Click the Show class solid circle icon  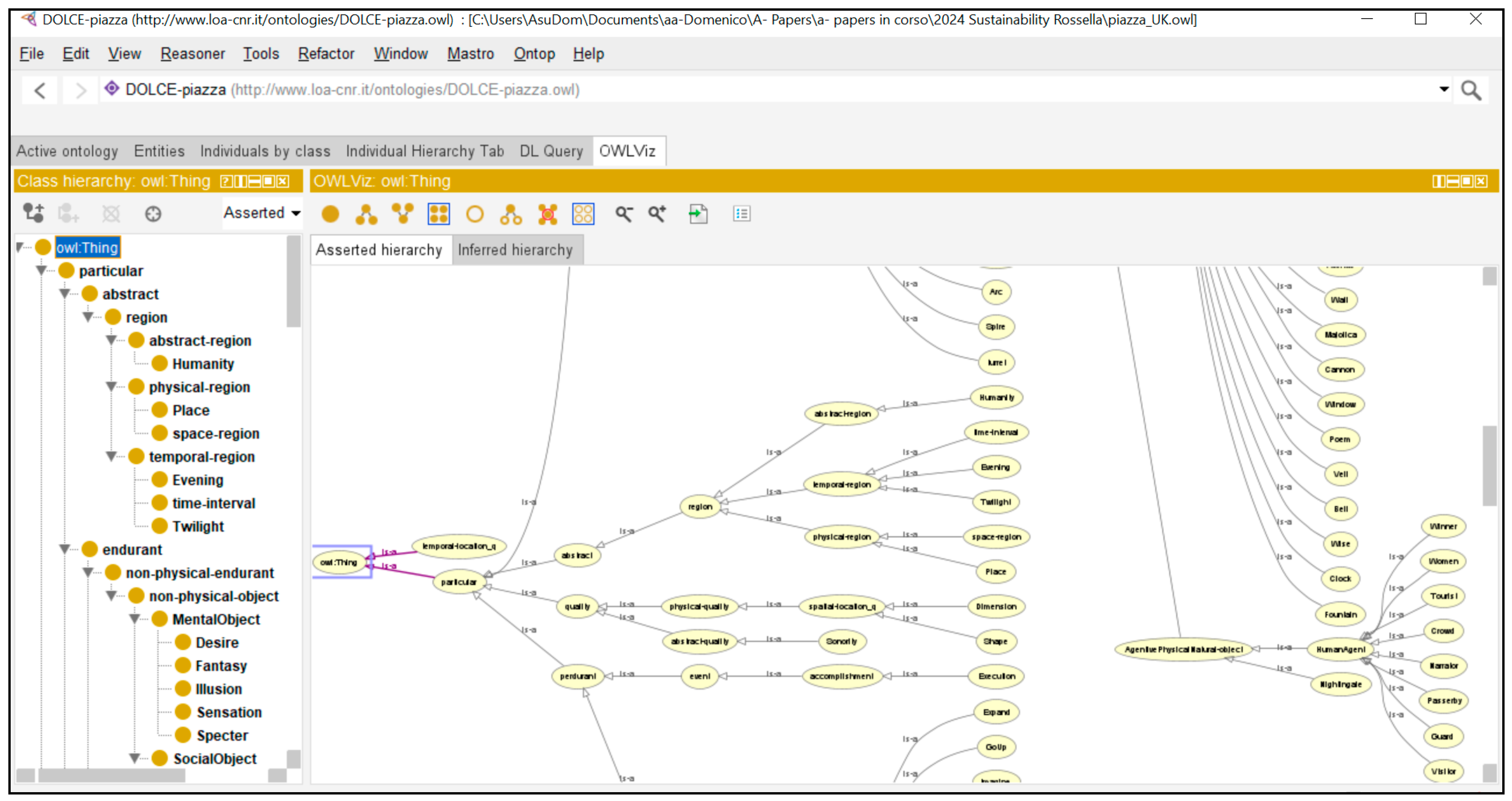coord(330,214)
